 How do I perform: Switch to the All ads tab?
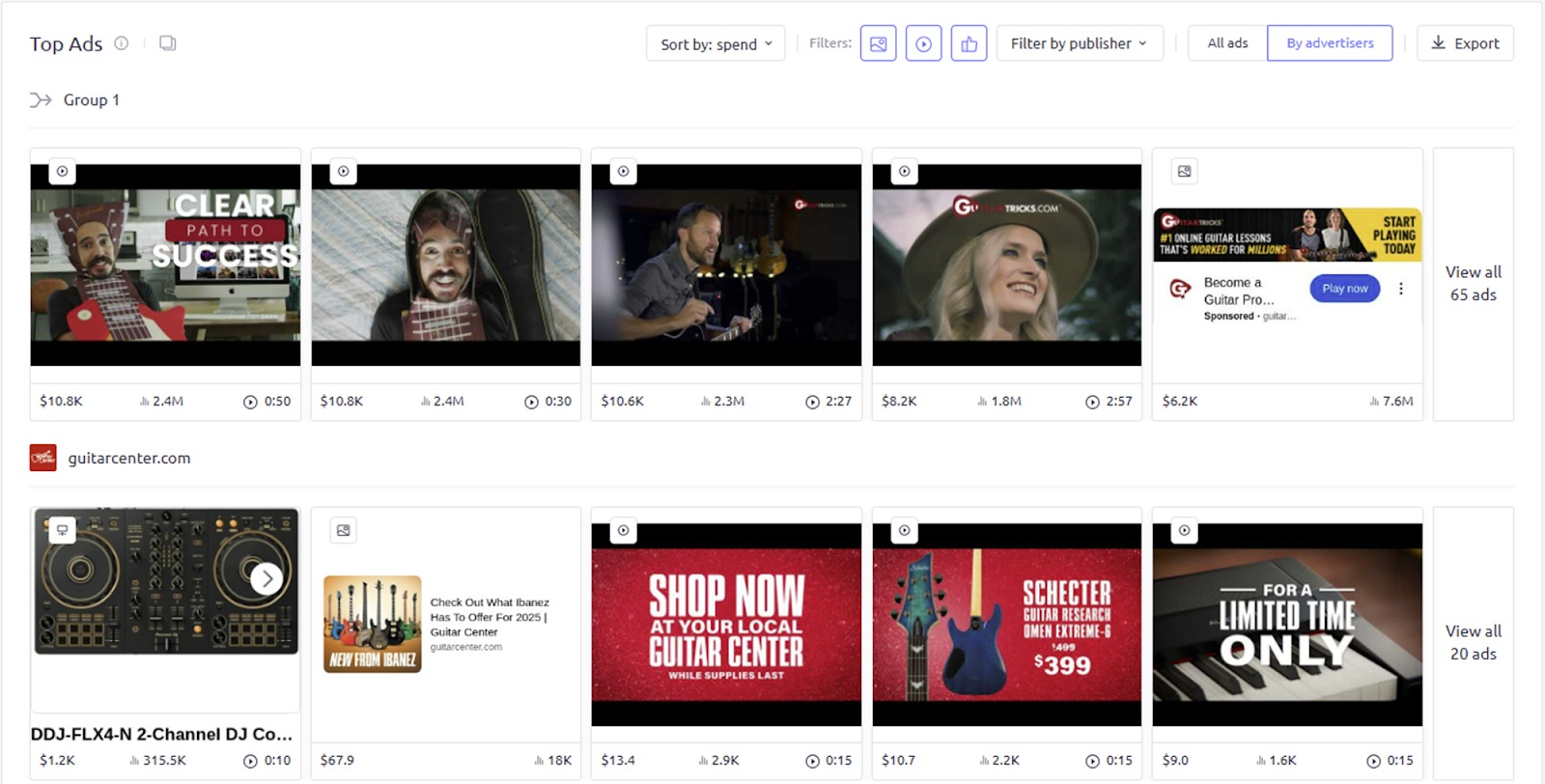pos(1227,43)
